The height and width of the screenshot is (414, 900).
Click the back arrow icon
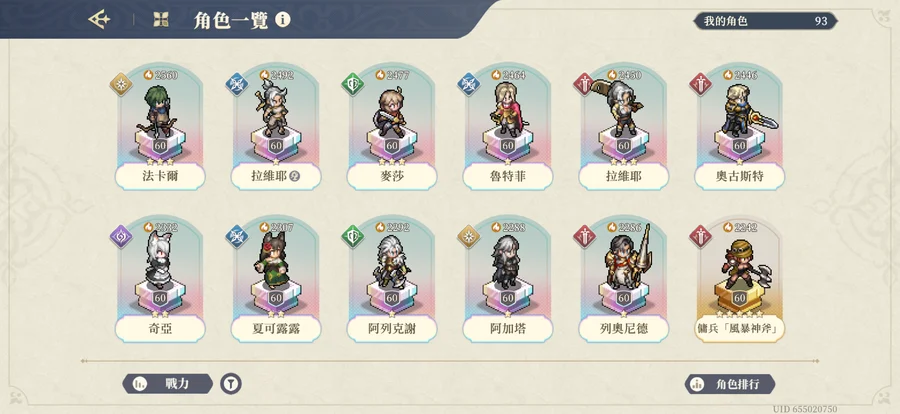tap(99, 20)
